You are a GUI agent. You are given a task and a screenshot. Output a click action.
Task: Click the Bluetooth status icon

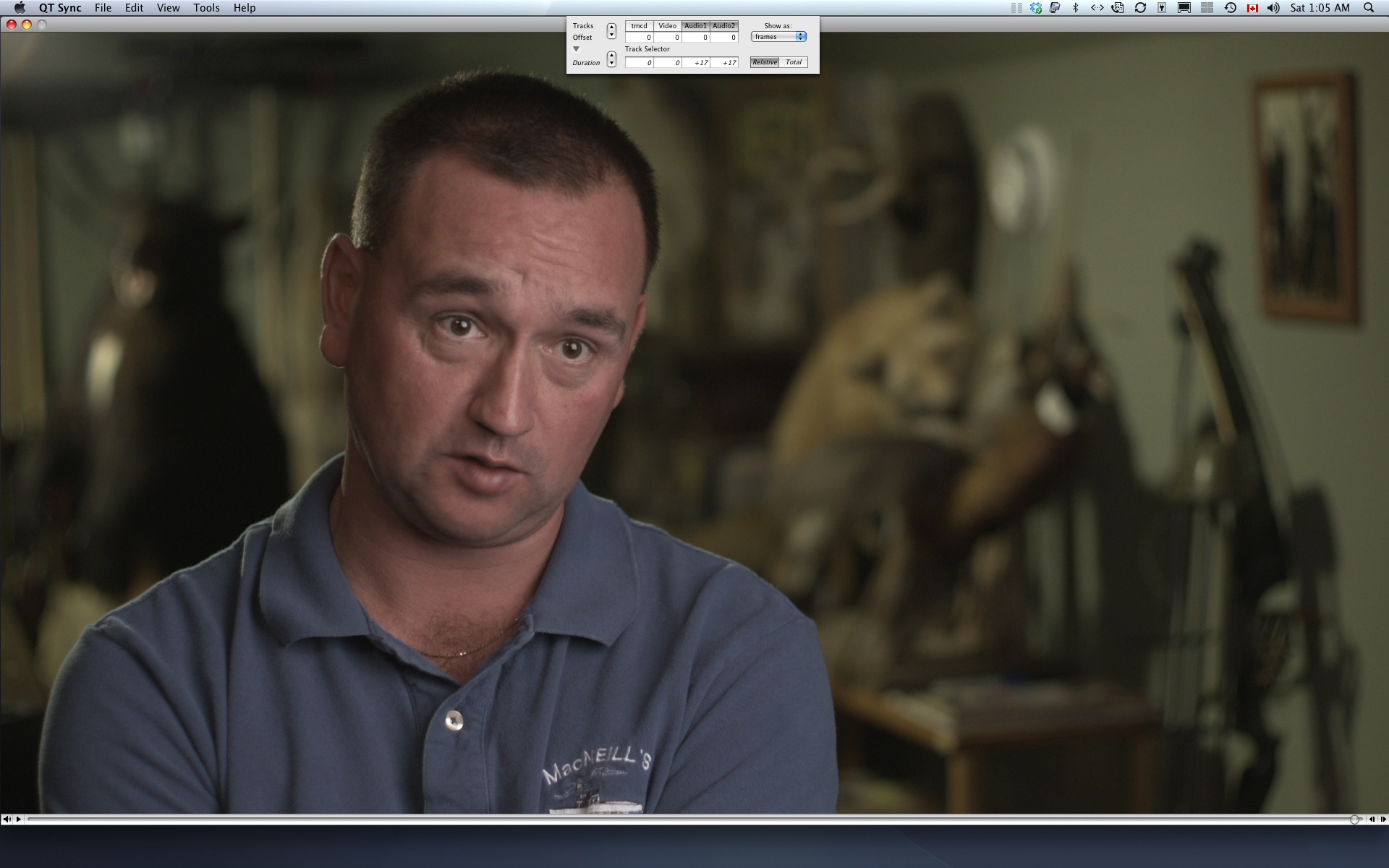[x=1075, y=8]
